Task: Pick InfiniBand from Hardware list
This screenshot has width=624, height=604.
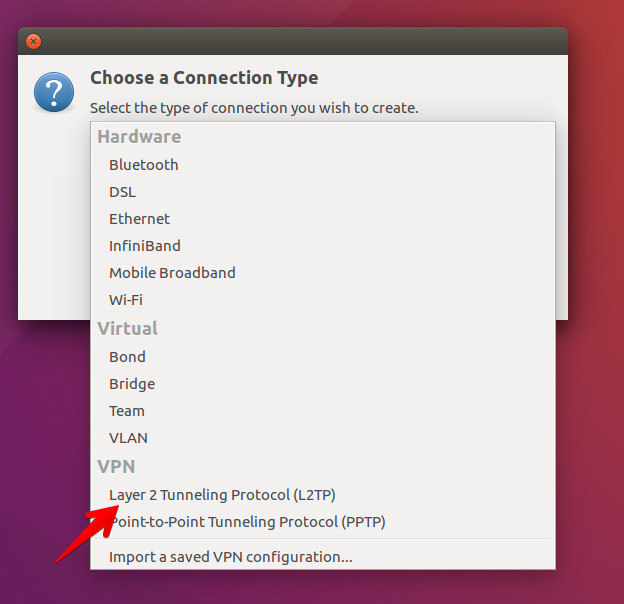Action: [323, 246]
